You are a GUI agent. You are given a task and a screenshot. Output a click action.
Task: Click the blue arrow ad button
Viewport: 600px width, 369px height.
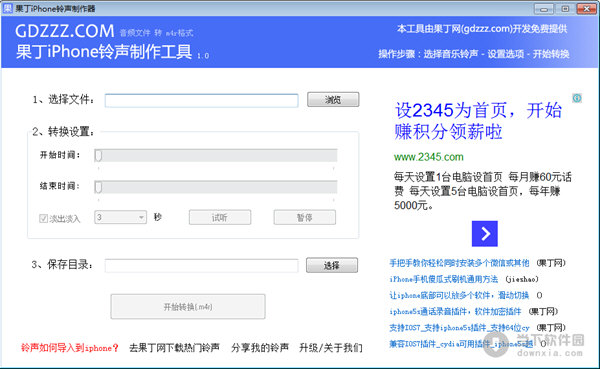pyautogui.click(x=485, y=233)
